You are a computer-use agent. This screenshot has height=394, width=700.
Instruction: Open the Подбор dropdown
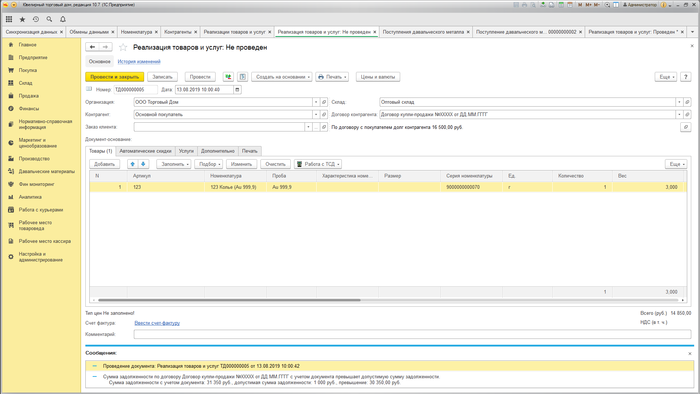[x=208, y=164]
